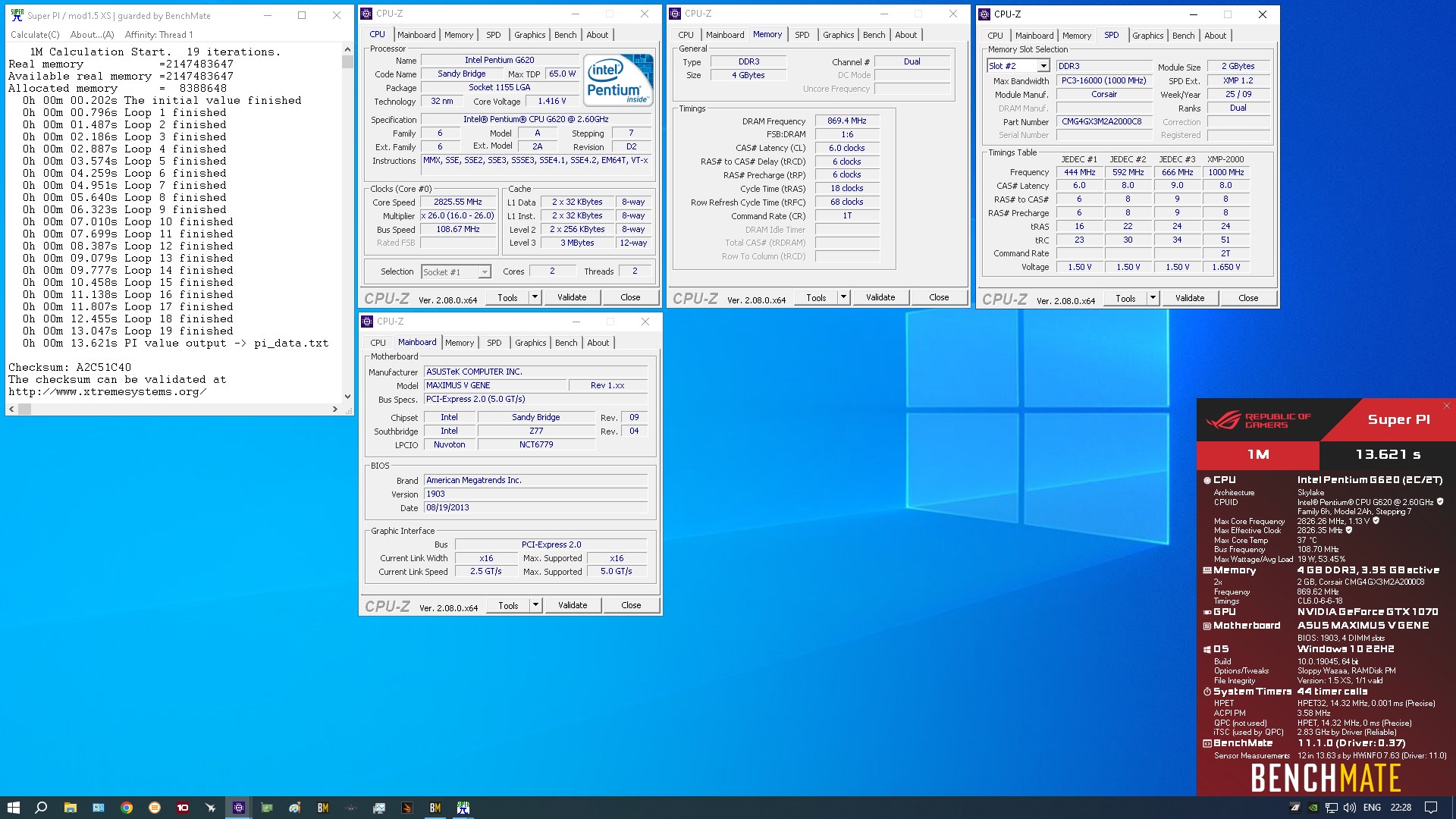Click the Checksum: A2C51C40 line in Super PI

pyautogui.click(x=70, y=367)
